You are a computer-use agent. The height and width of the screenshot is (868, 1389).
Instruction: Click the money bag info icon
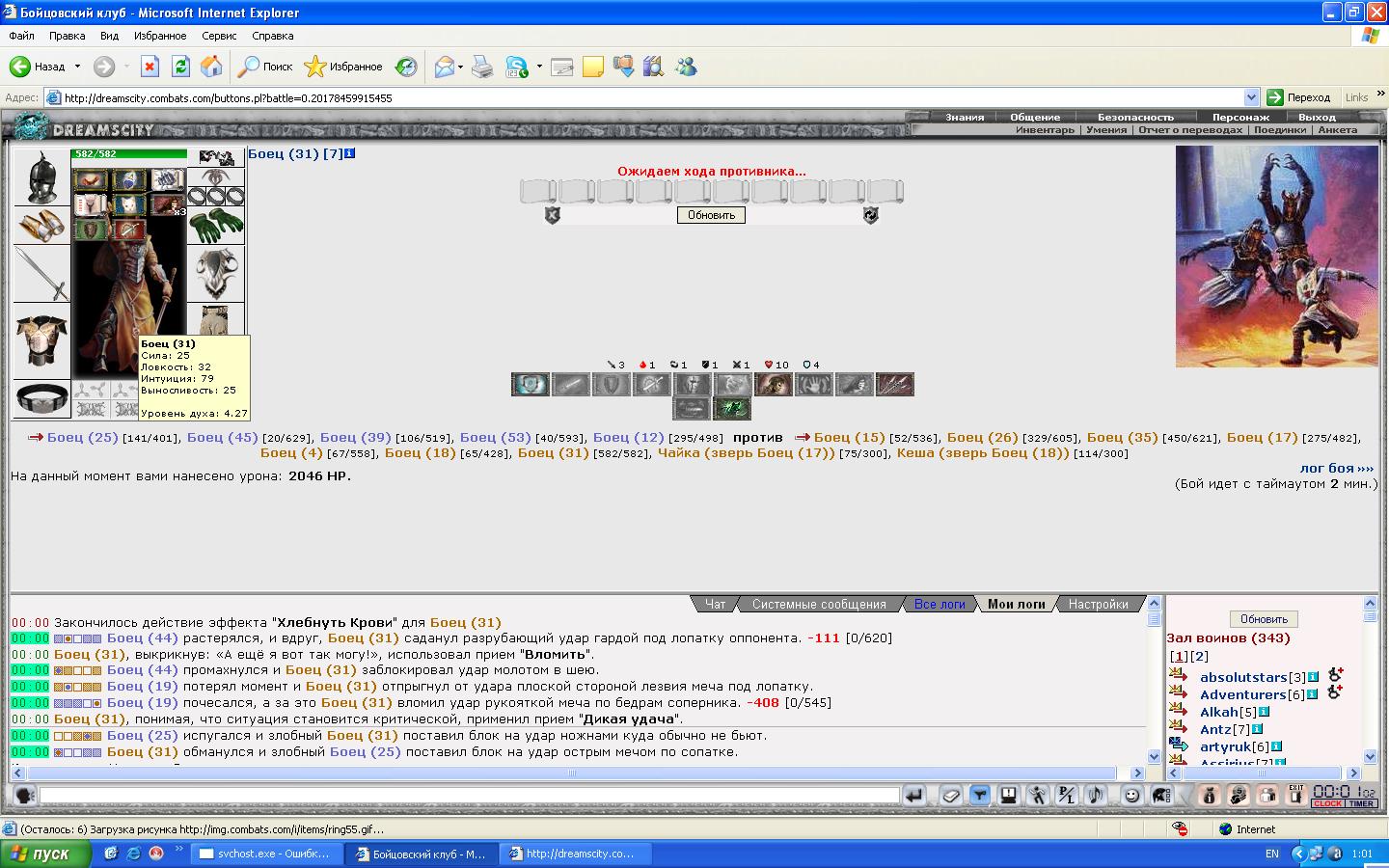point(1210,796)
